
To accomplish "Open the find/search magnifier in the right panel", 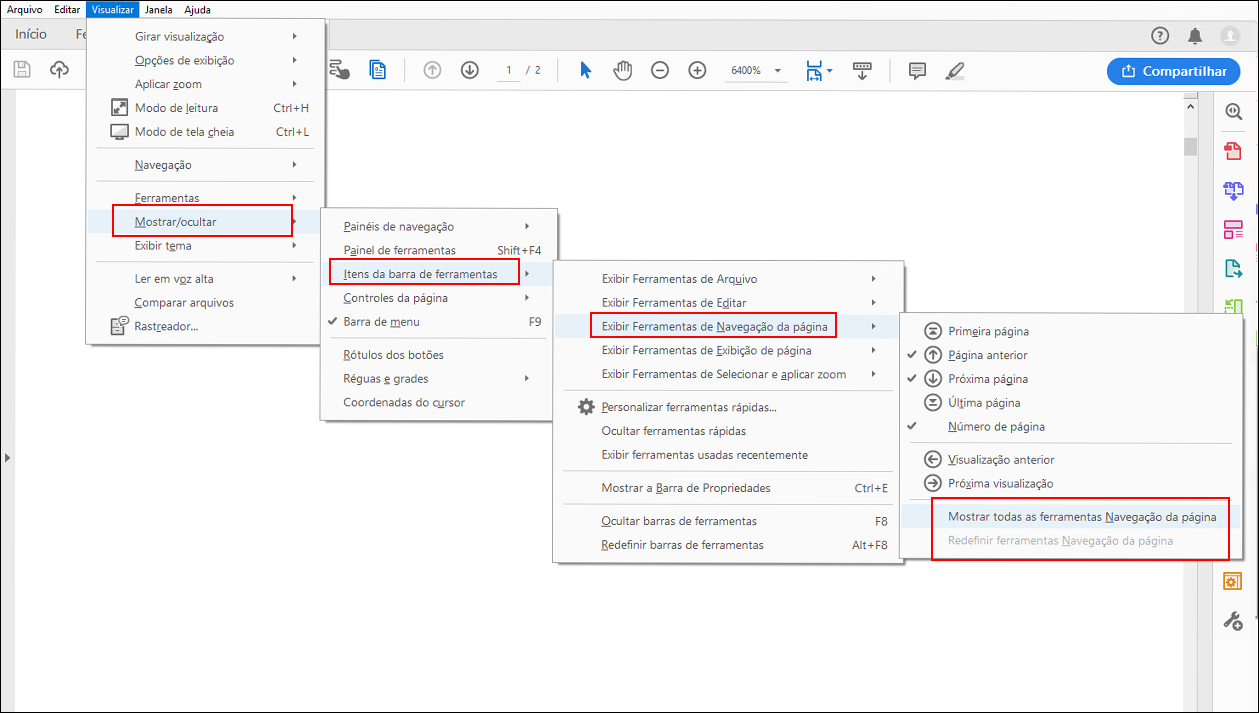I will coord(1231,111).
